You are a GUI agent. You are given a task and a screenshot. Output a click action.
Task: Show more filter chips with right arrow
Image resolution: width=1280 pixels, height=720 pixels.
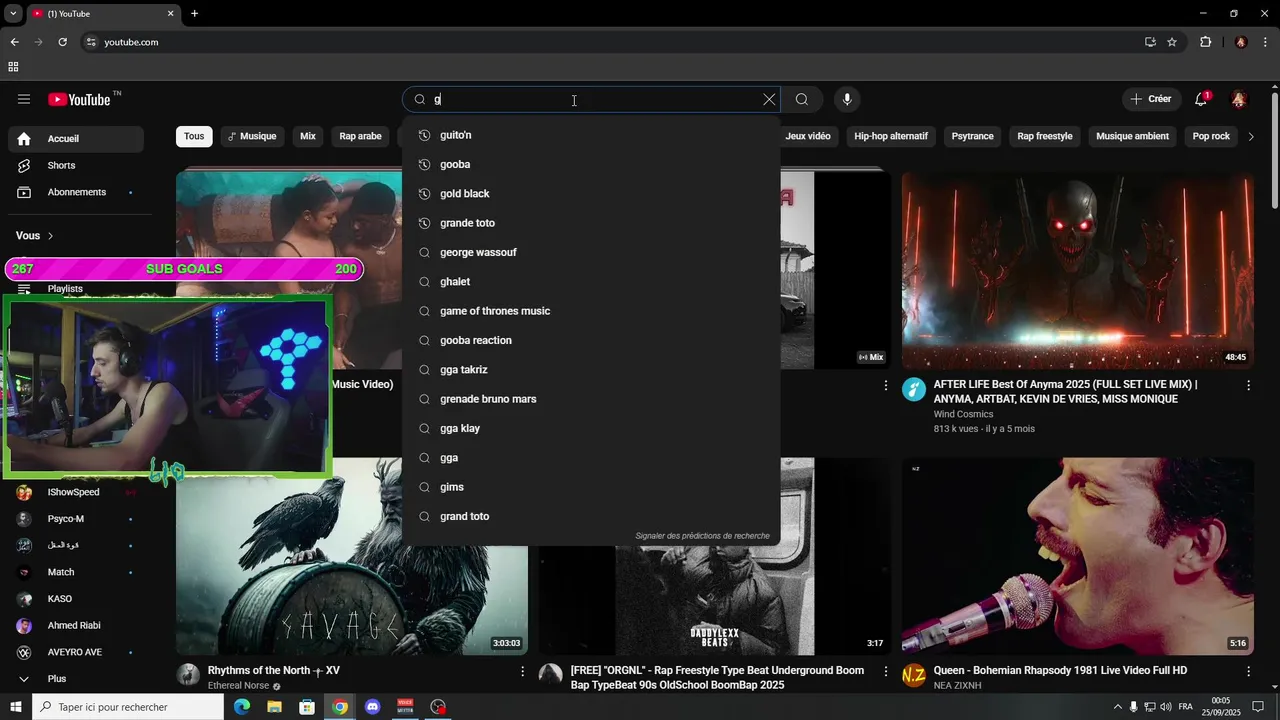click(x=1250, y=136)
